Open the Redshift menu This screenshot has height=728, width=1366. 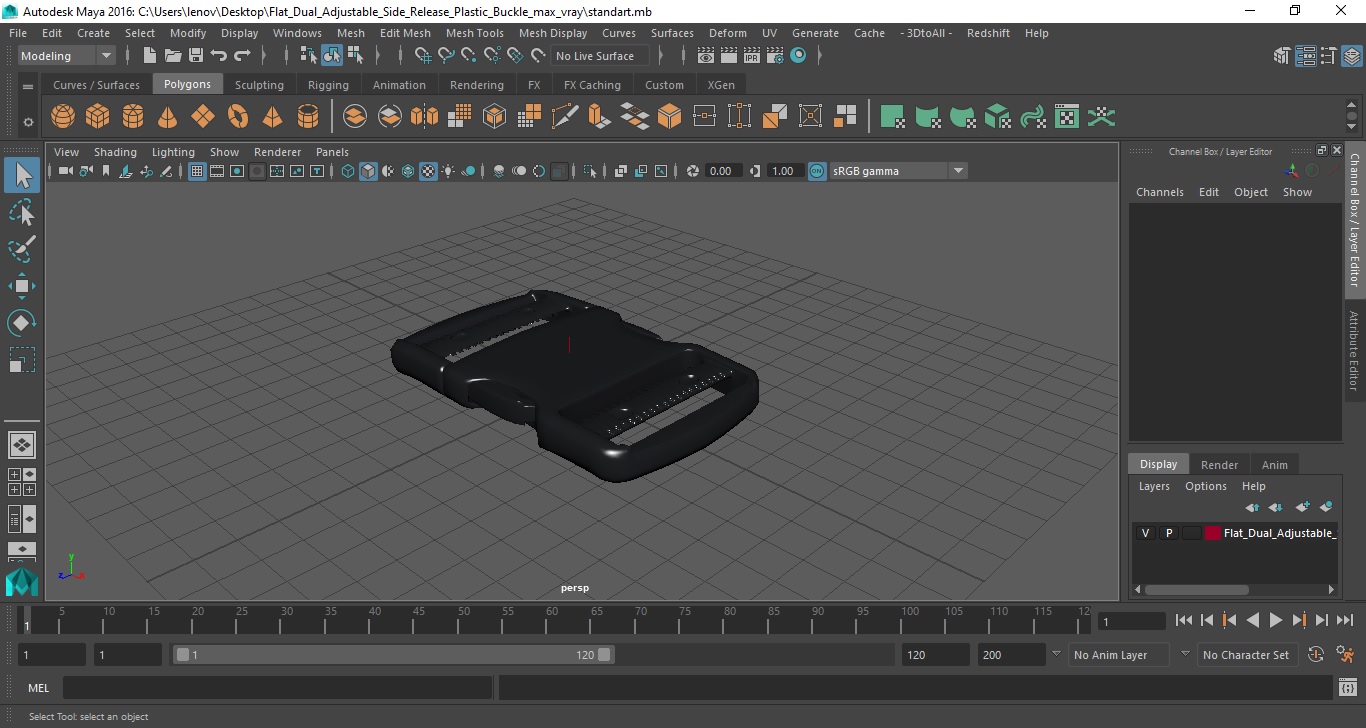pos(988,33)
